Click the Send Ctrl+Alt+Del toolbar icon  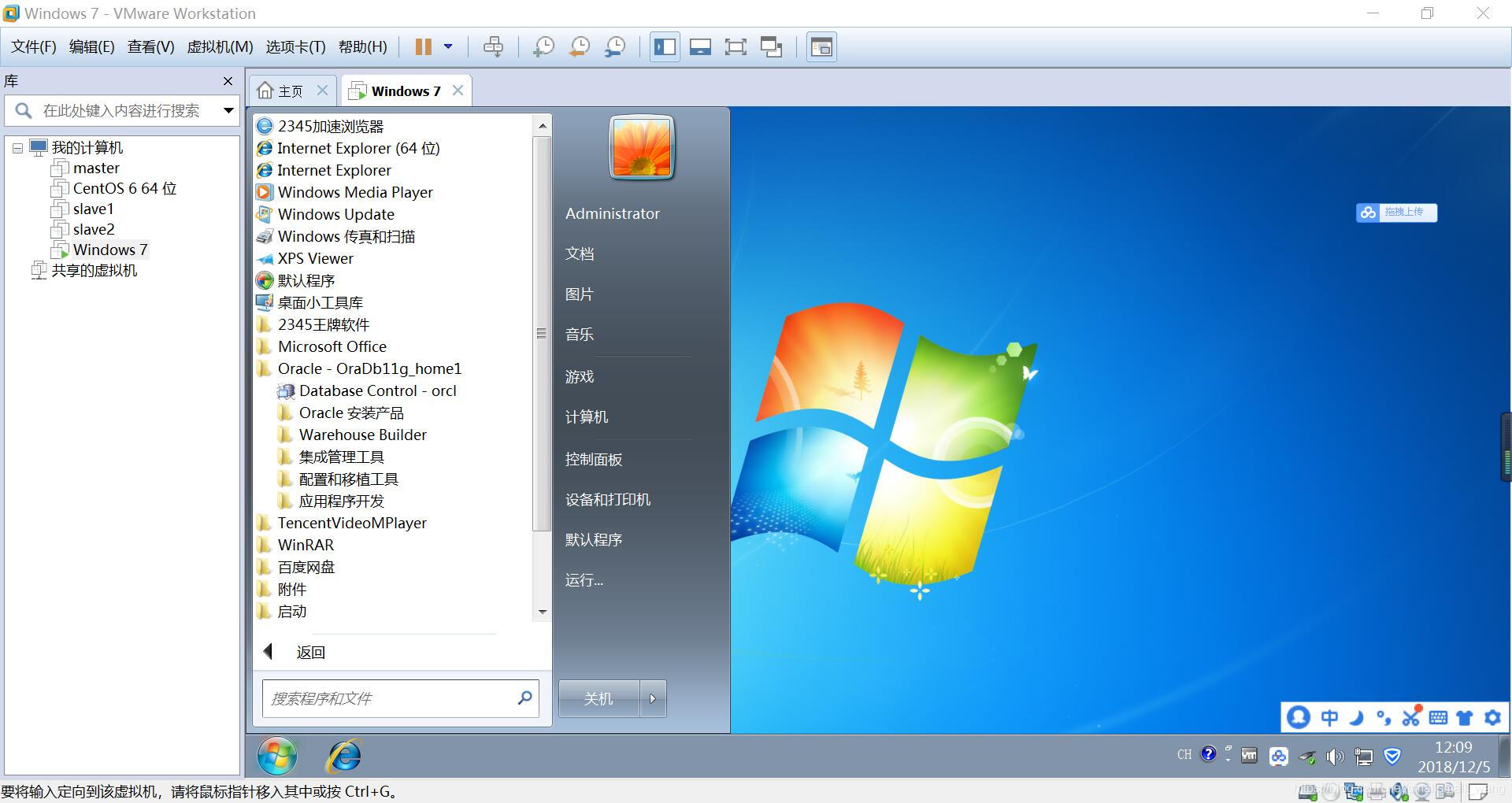[494, 47]
